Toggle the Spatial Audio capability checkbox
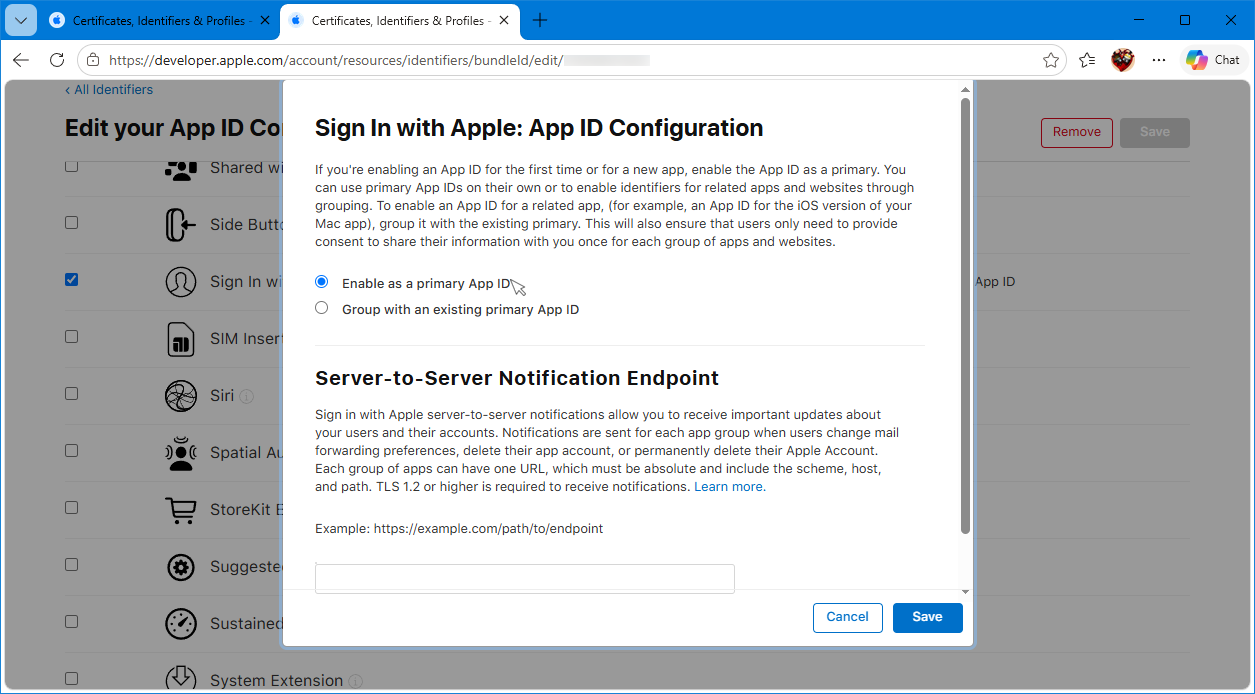Image resolution: width=1255 pixels, height=694 pixels. 71,451
